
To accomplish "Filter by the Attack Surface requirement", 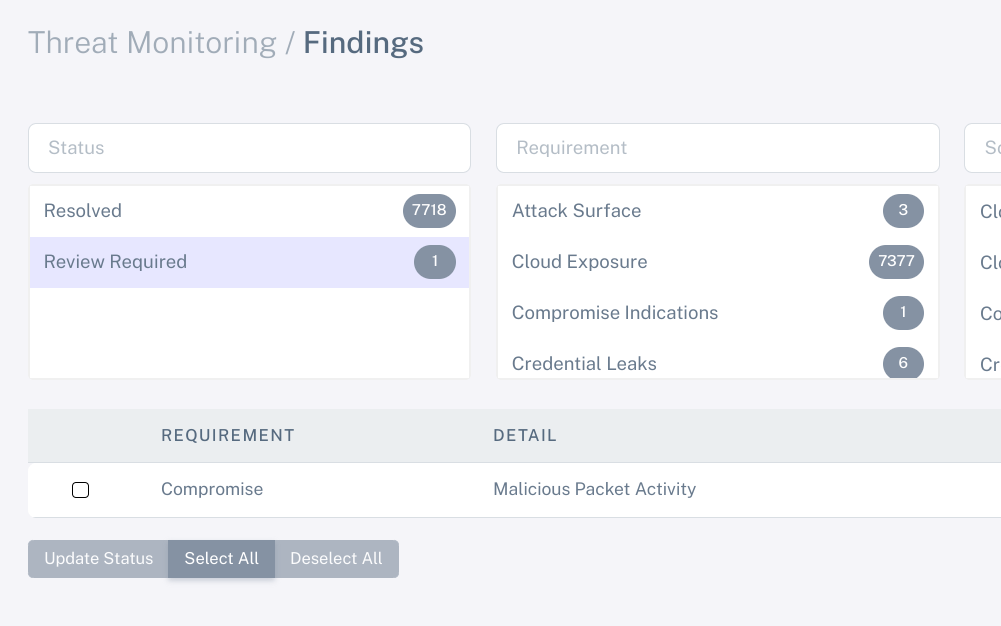I will point(718,211).
